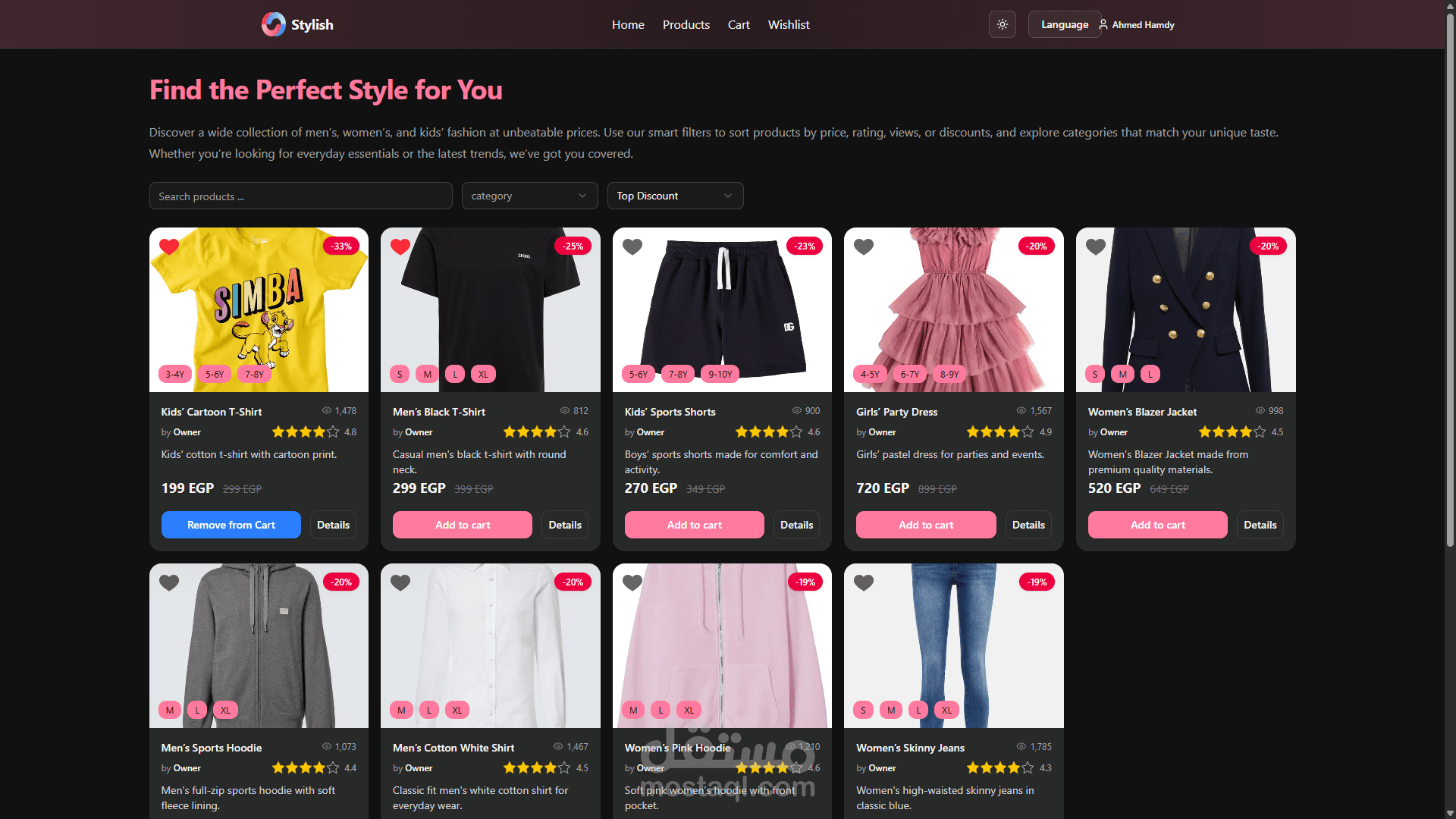The width and height of the screenshot is (1456, 819).
Task: Click the heart icon on Women's Blazer Jacket
Action: point(1096,246)
